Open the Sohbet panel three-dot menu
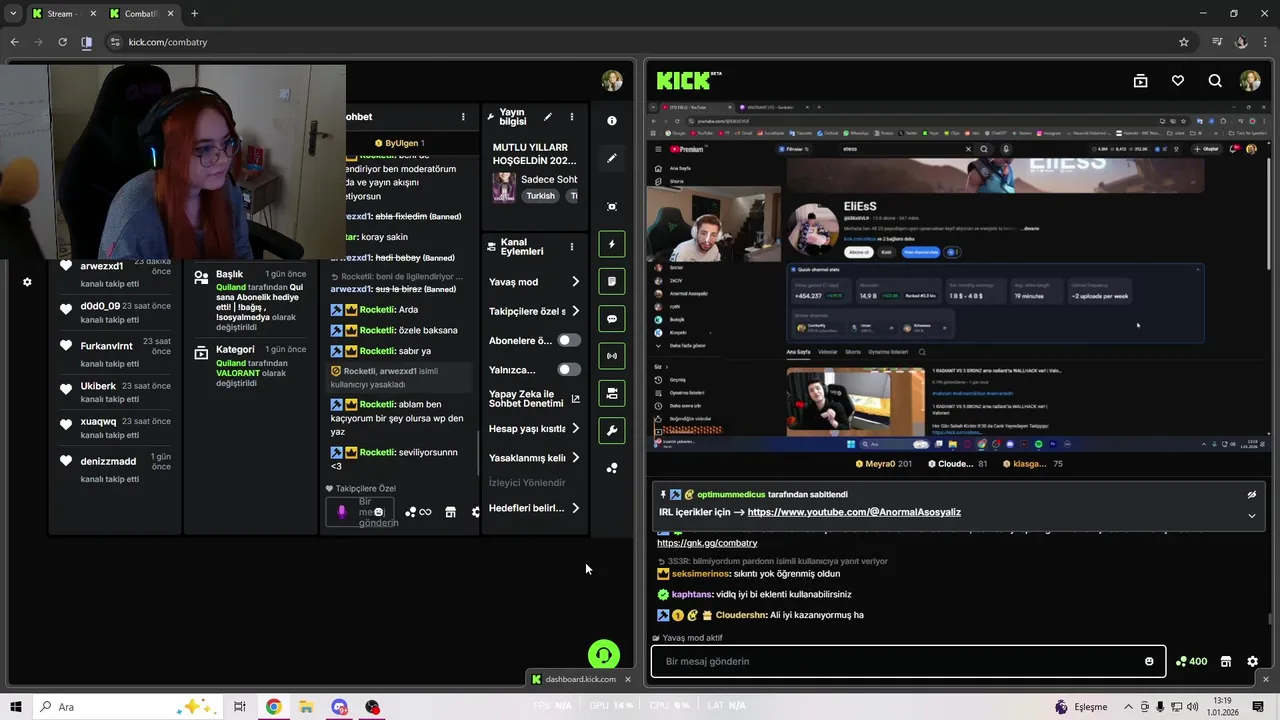 (463, 117)
